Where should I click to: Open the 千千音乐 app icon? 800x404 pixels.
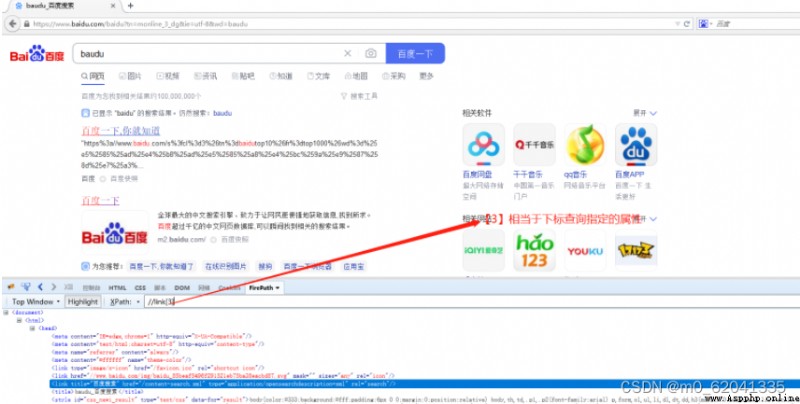point(534,144)
